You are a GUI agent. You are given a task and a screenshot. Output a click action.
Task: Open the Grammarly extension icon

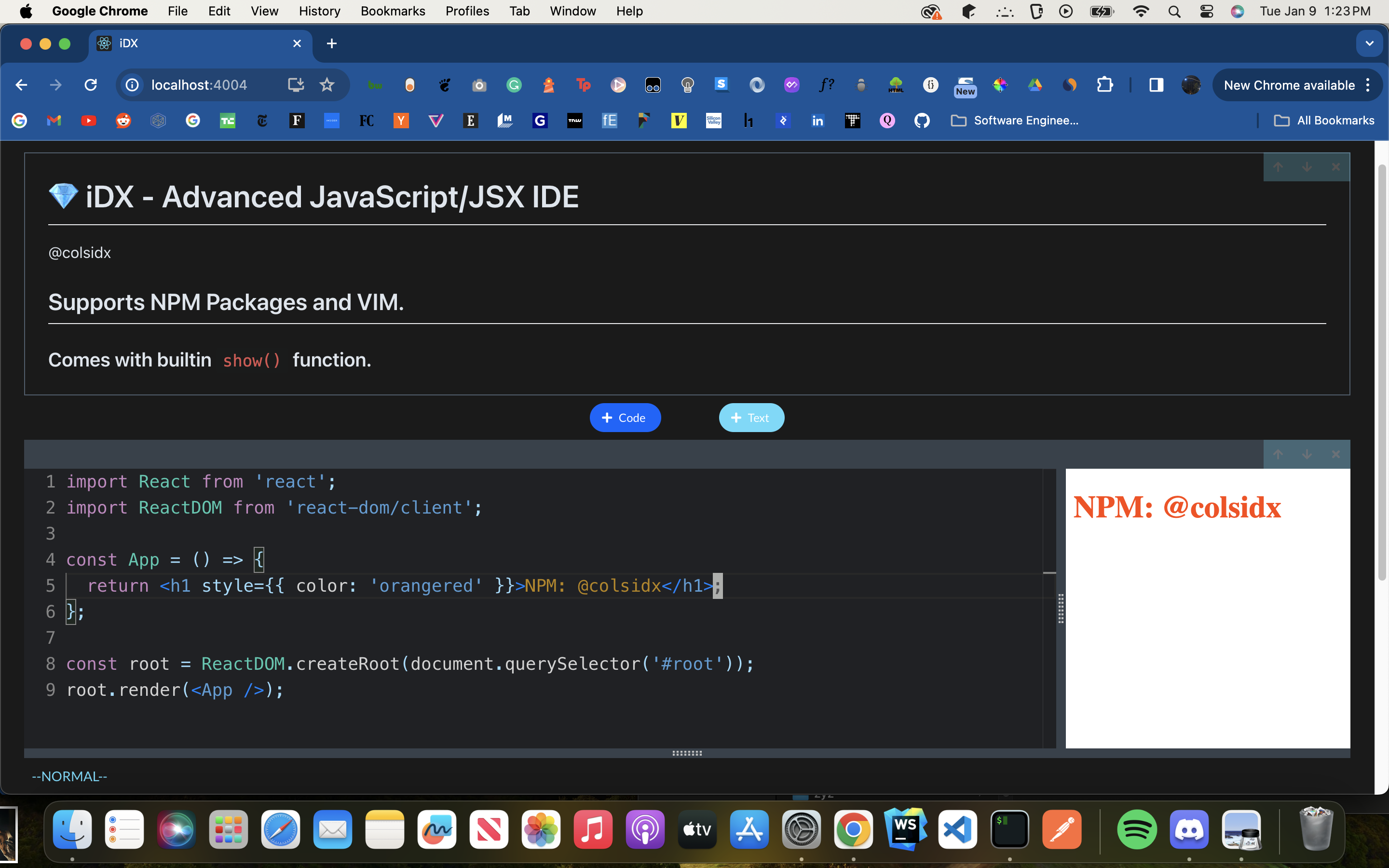(514, 85)
